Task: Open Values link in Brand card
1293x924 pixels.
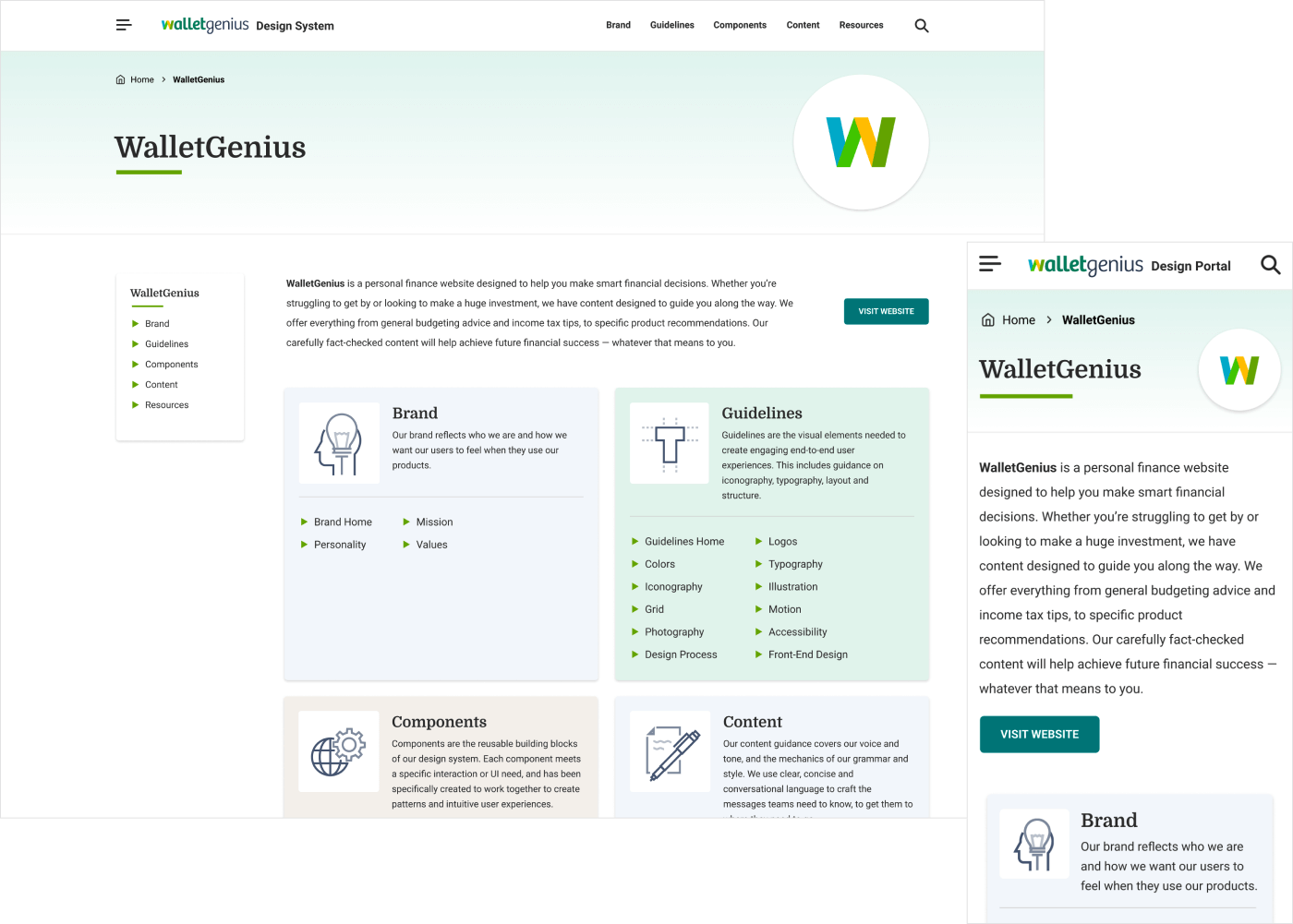Action: pyautogui.click(x=431, y=545)
